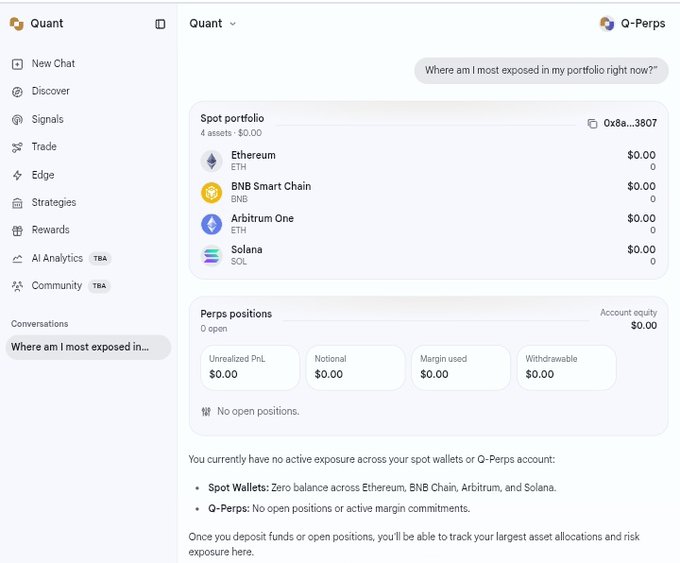Click the TBA badge next to AI Analytics
Screen dimensions: 680x563
click(100, 259)
